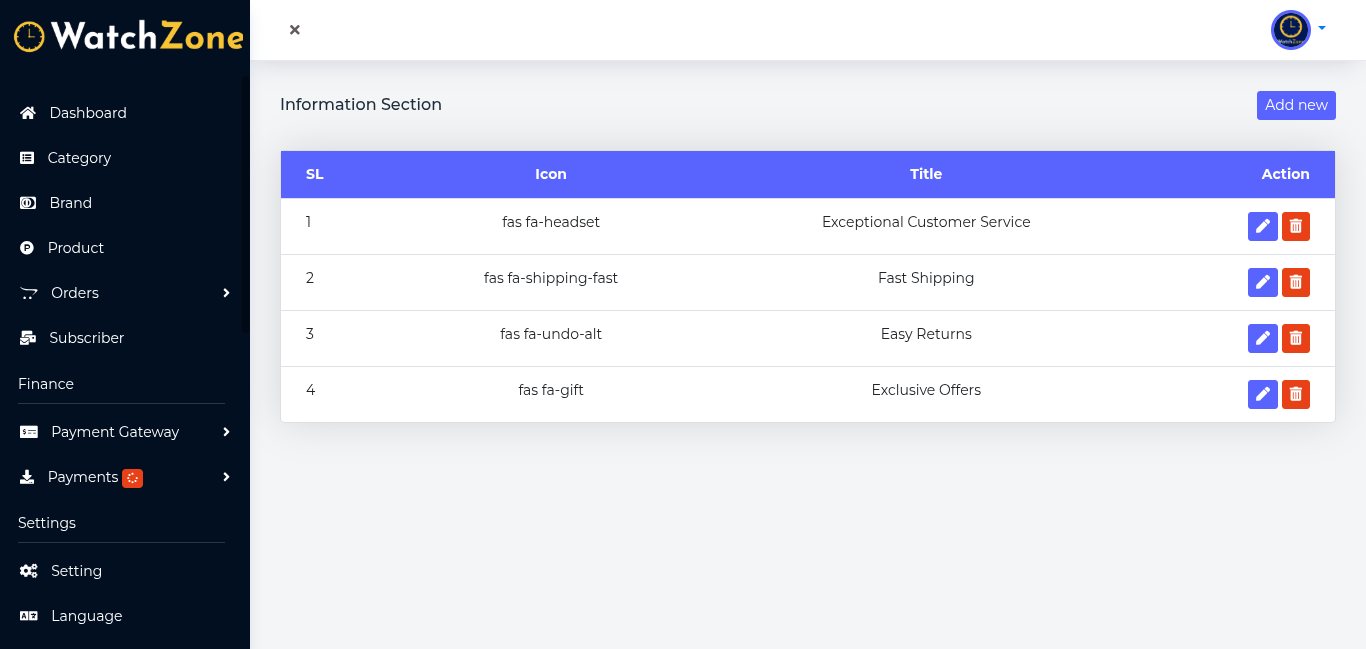Delete the Fast Shipping row
Viewport: 1366px width, 649px height.
[1296, 283]
